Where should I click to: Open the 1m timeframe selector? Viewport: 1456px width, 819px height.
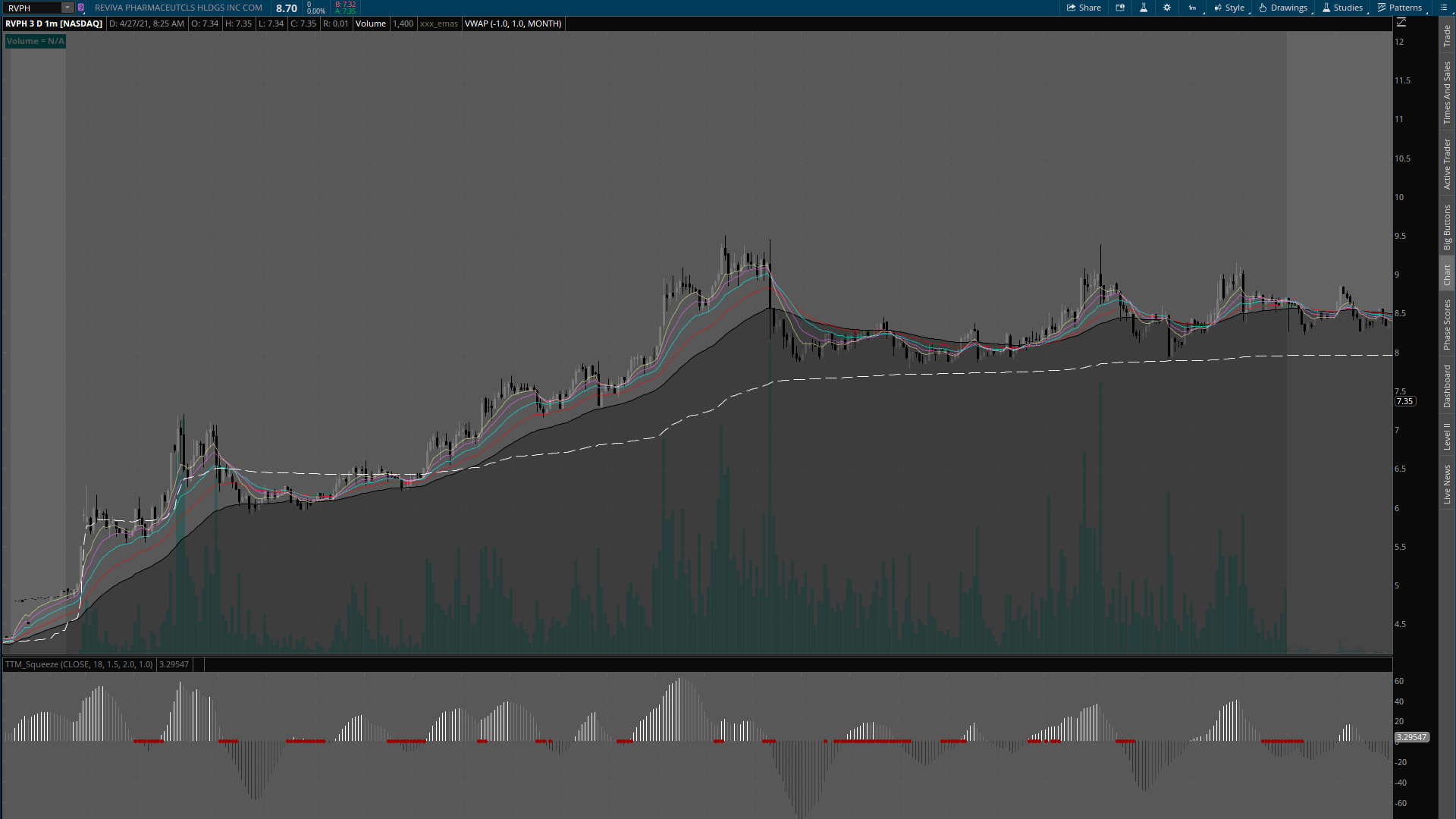(1193, 8)
